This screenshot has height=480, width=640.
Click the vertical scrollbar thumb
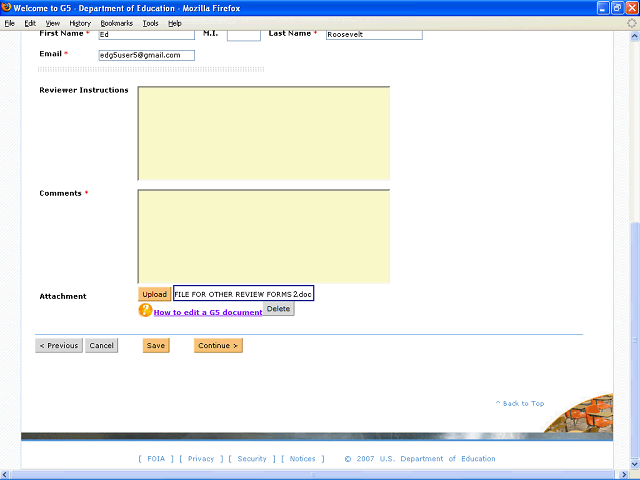(x=634, y=340)
